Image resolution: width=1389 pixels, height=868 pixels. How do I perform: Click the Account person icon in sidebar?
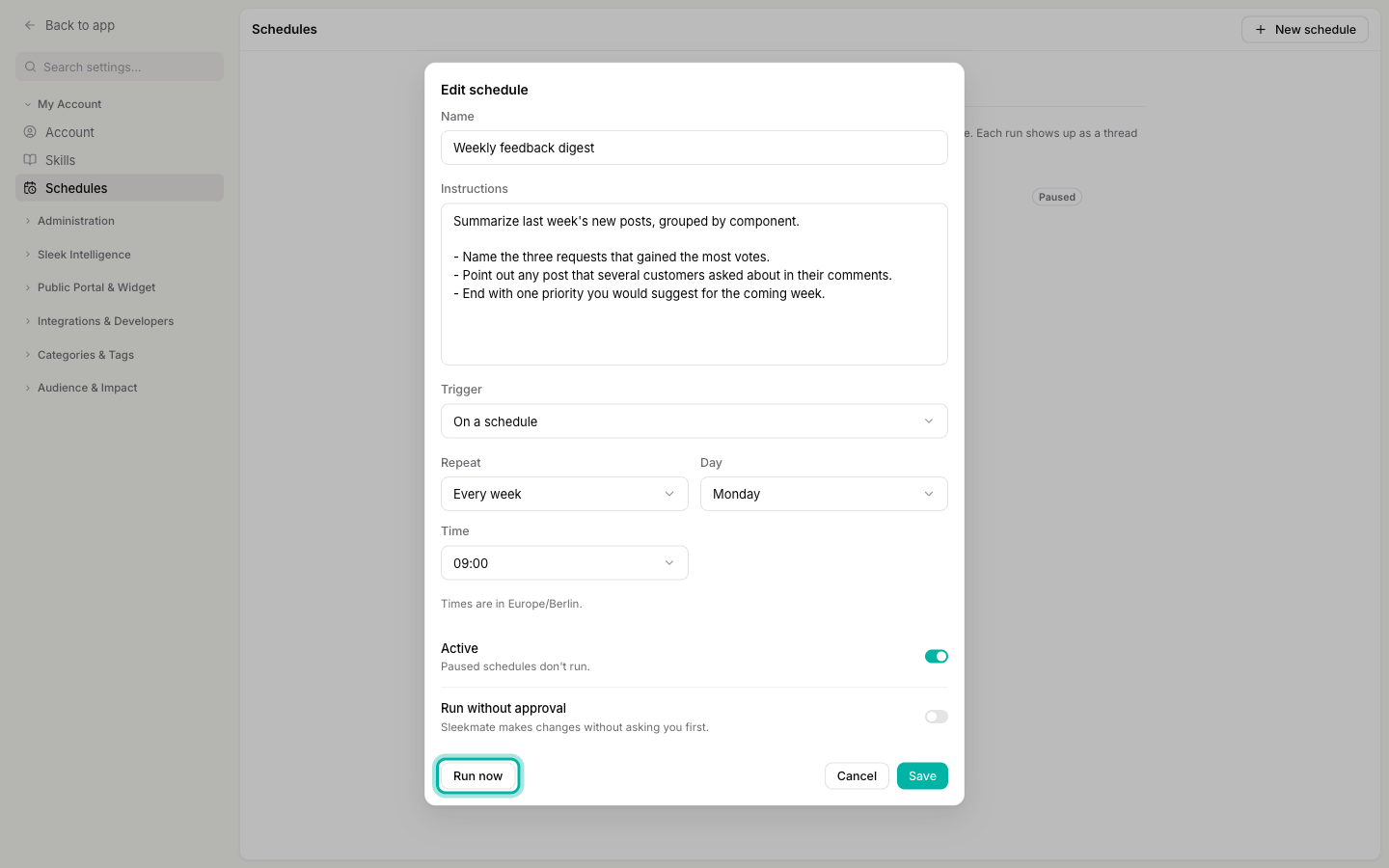coord(30,132)
